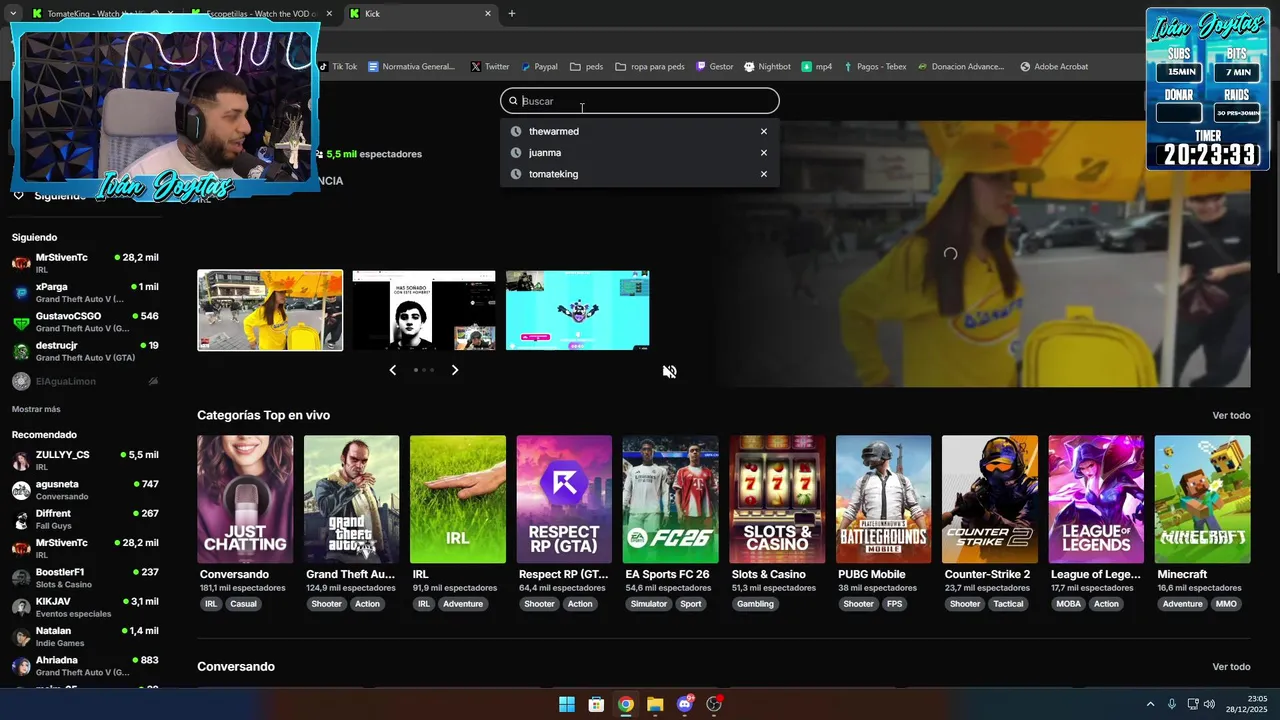Open the Respect RP (GTA) category card
1280x720 pixels.
(x=564, y=499)
